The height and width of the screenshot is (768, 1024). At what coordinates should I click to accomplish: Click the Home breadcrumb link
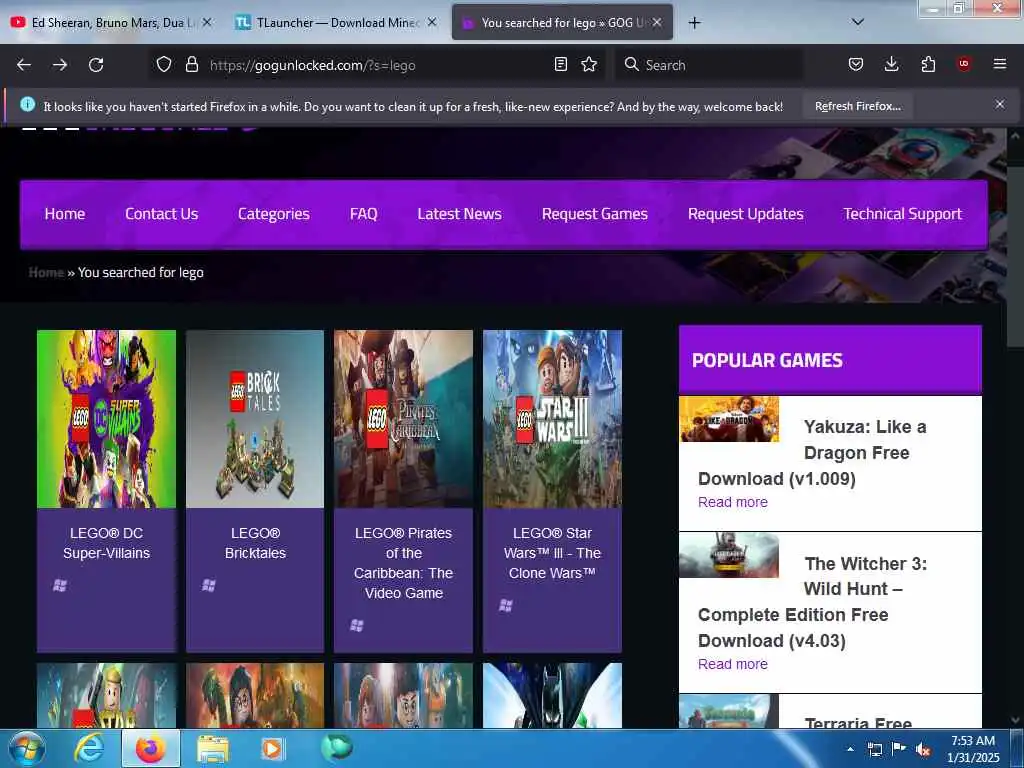click(x=46, y=272)
